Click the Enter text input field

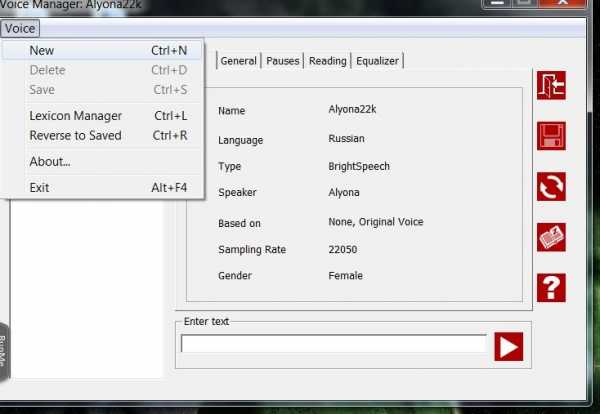click(333, 344)
